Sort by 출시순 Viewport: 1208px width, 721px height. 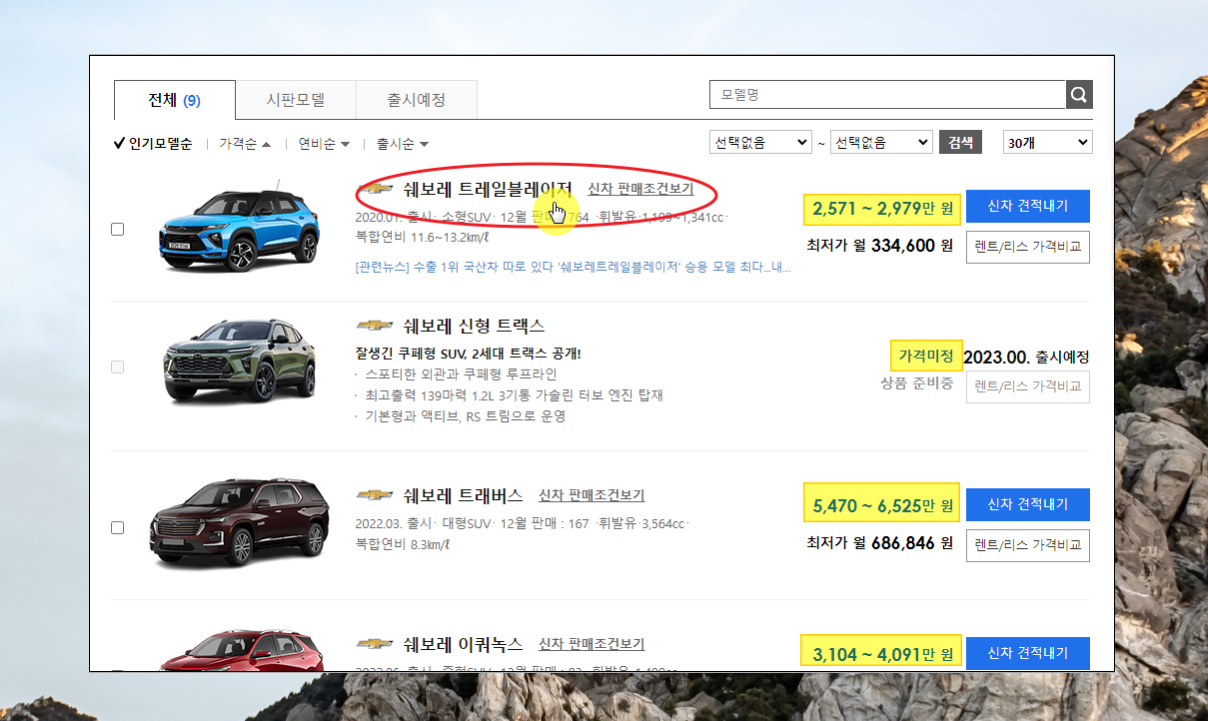[x=402, y=144]
